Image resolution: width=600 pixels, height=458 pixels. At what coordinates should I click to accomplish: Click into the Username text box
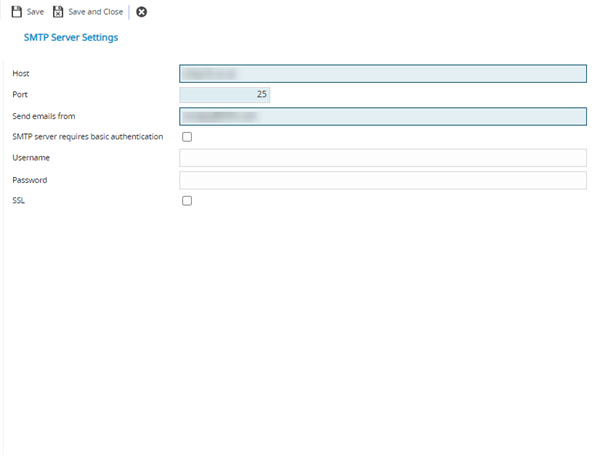point(382,158)
